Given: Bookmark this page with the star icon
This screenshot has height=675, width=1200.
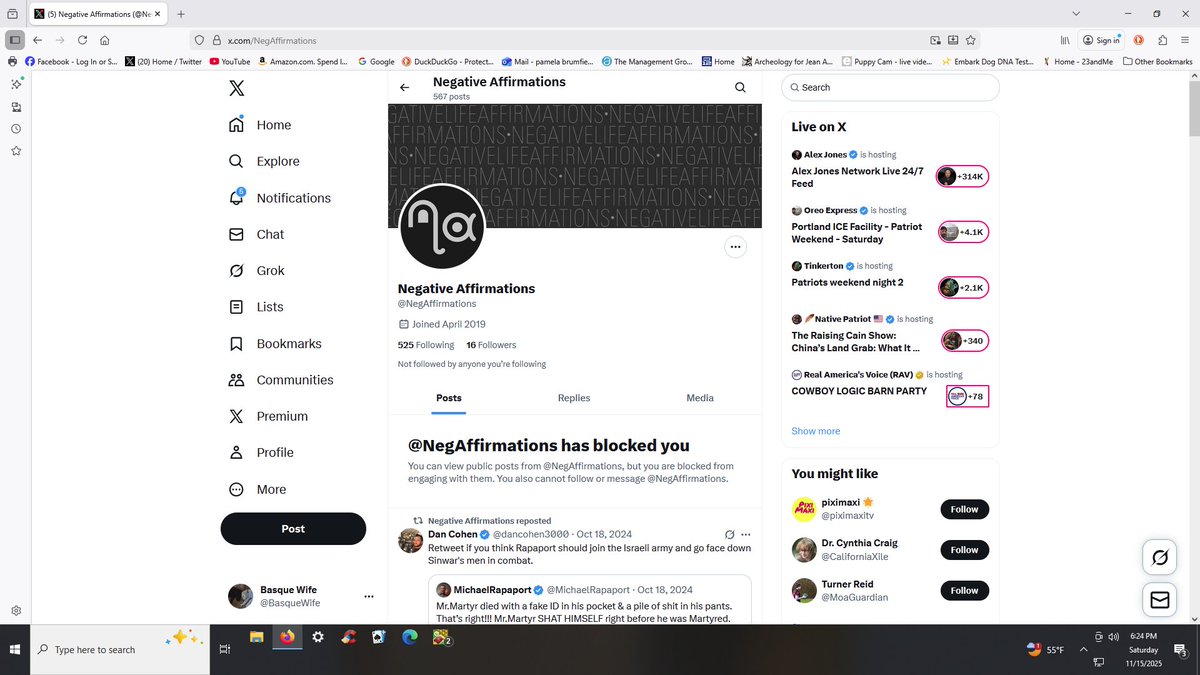Looking at the screenshot, I should coord(971,40).
